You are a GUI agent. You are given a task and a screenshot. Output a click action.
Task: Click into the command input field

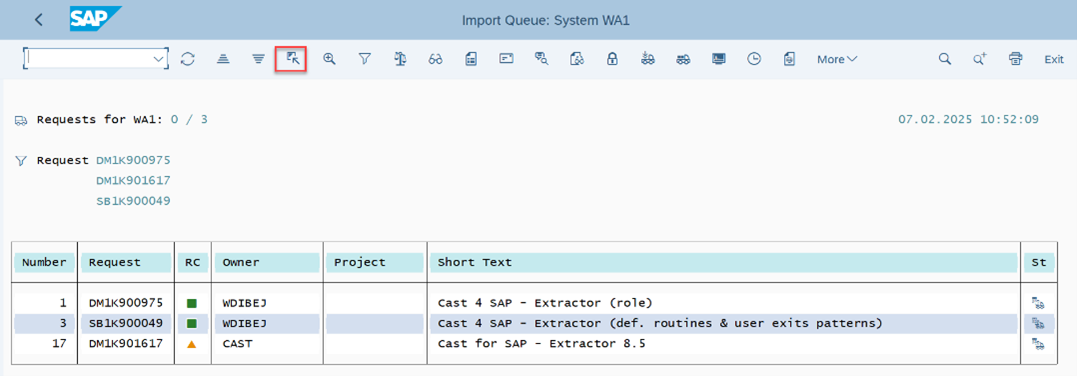pos(89,59)
